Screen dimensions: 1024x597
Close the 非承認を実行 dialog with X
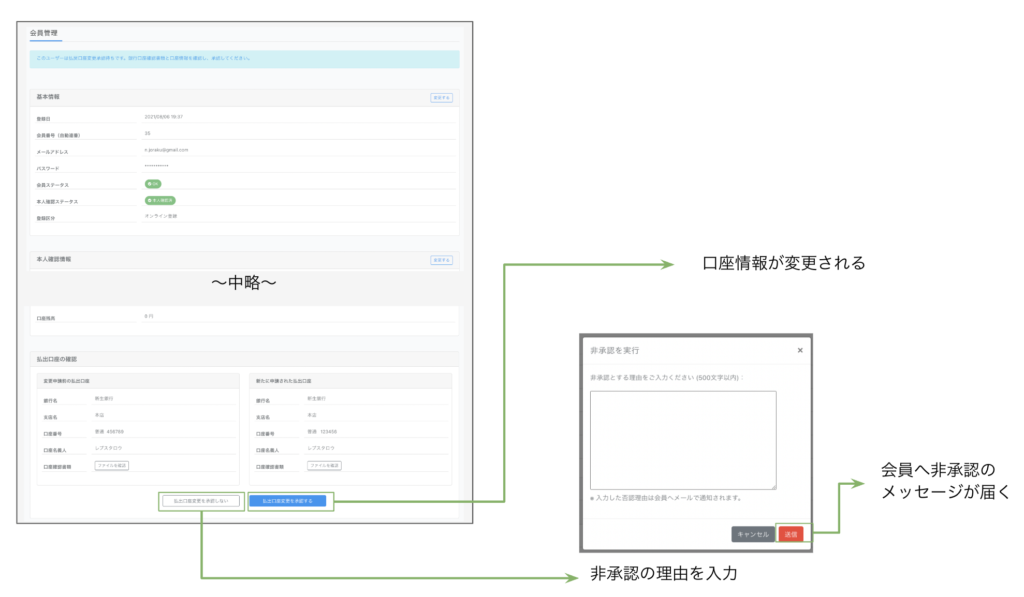[x=799, y=351]
